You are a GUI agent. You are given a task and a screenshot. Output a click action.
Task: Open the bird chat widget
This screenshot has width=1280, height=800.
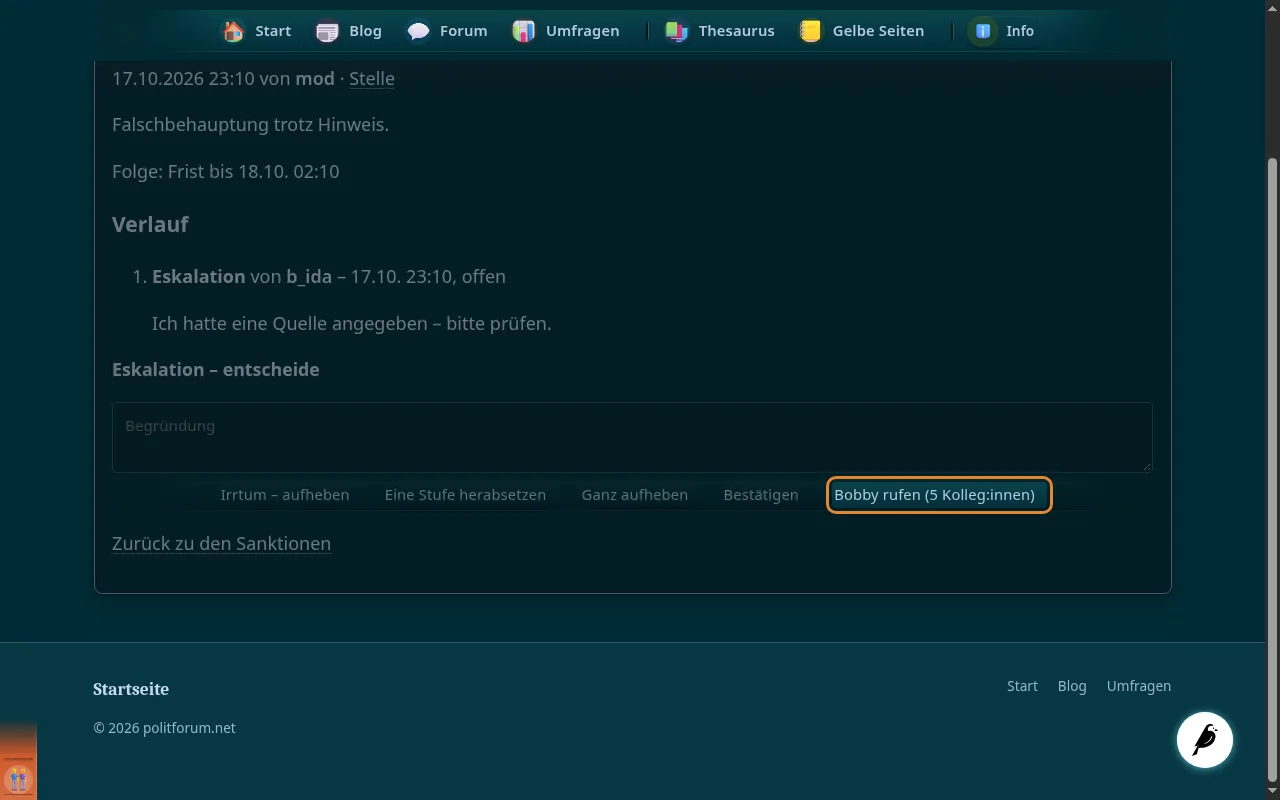tap(1205, 740)
